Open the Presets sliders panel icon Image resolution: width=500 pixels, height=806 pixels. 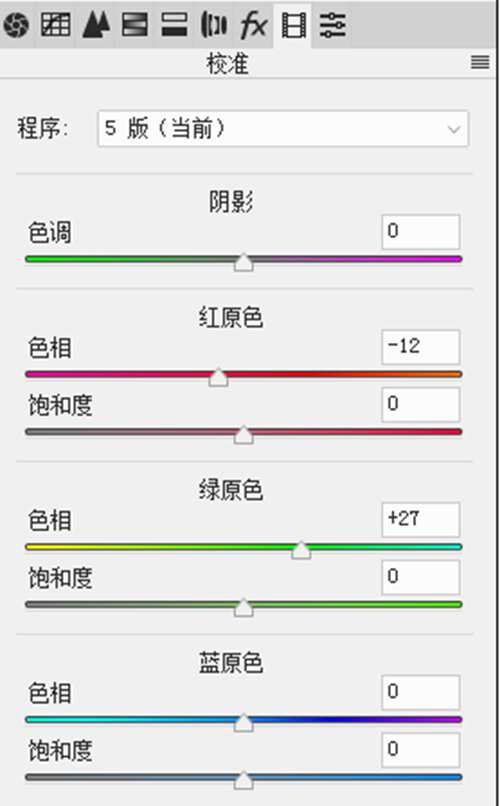332,25
